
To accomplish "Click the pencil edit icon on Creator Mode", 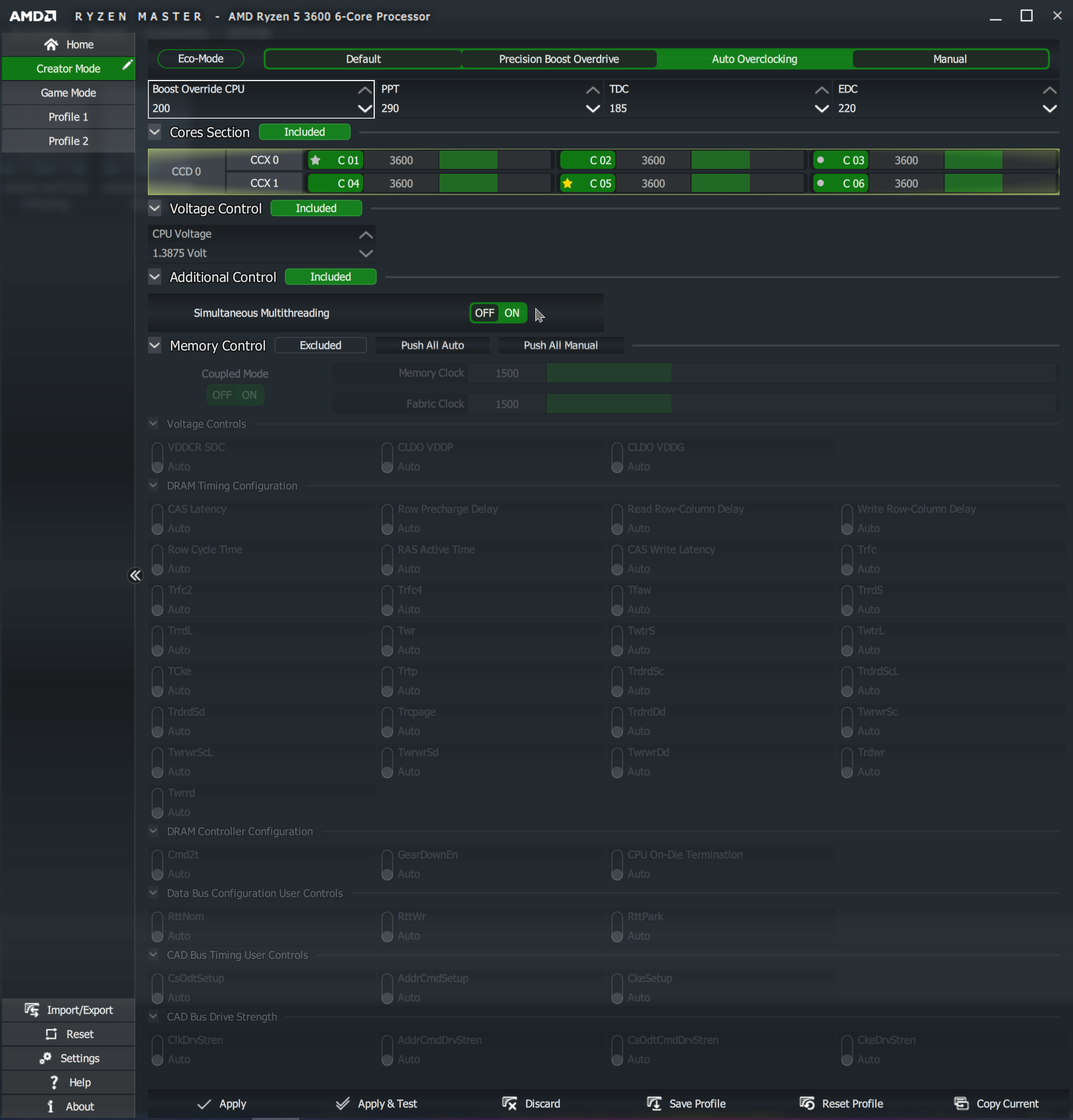I will 127,65.
